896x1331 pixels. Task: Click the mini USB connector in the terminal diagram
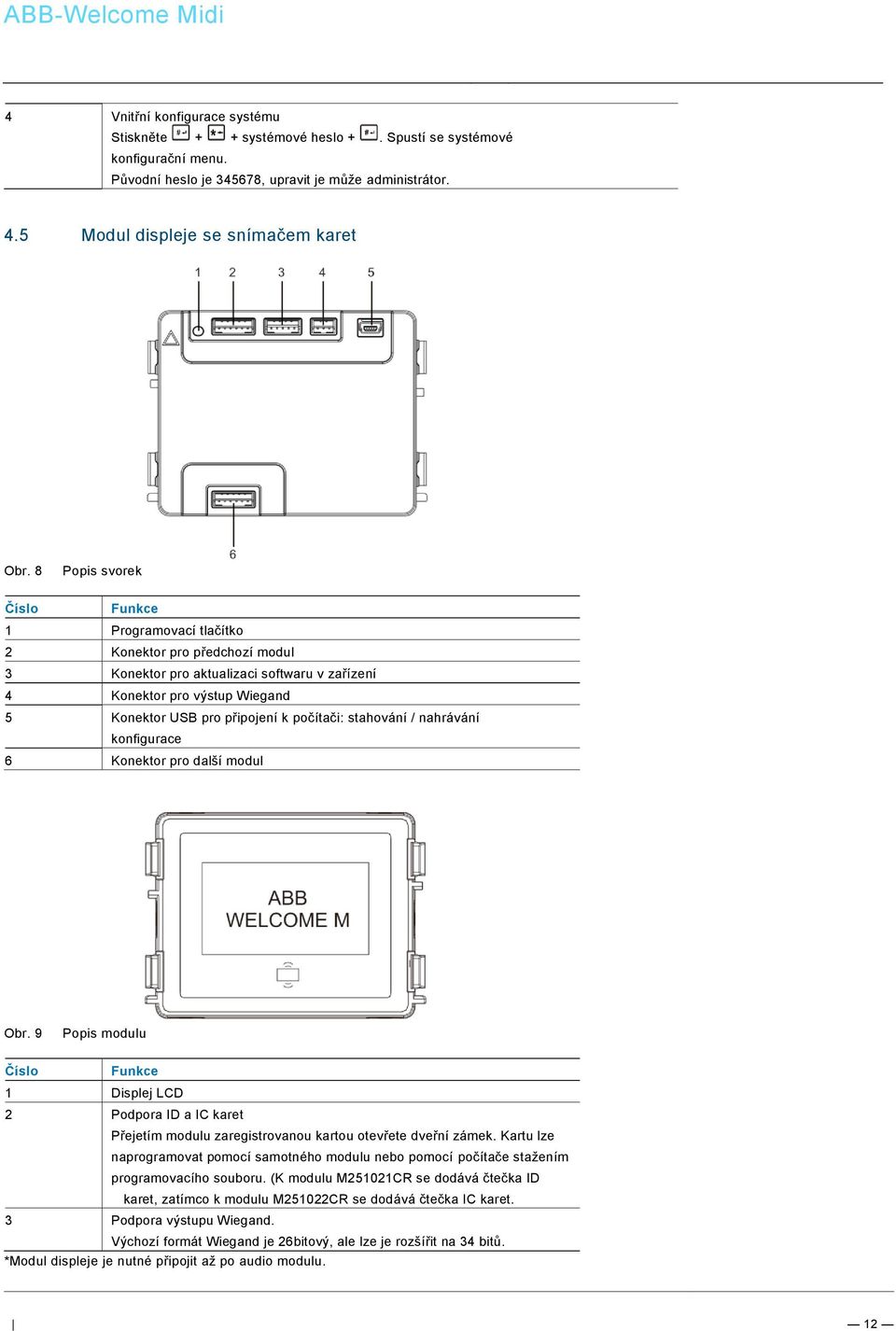[371, 328]
